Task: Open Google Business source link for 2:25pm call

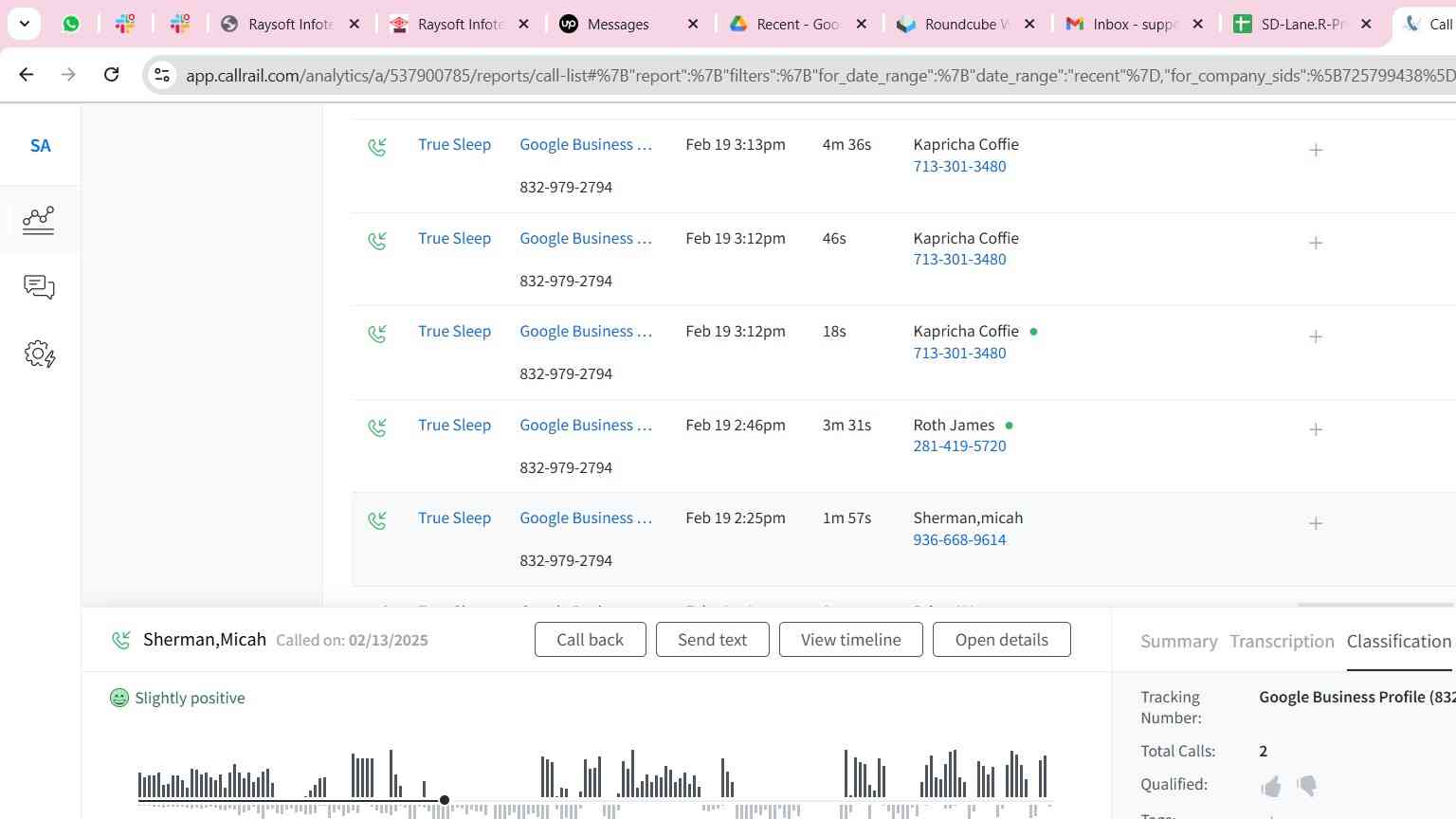Action: pos(586,519)
